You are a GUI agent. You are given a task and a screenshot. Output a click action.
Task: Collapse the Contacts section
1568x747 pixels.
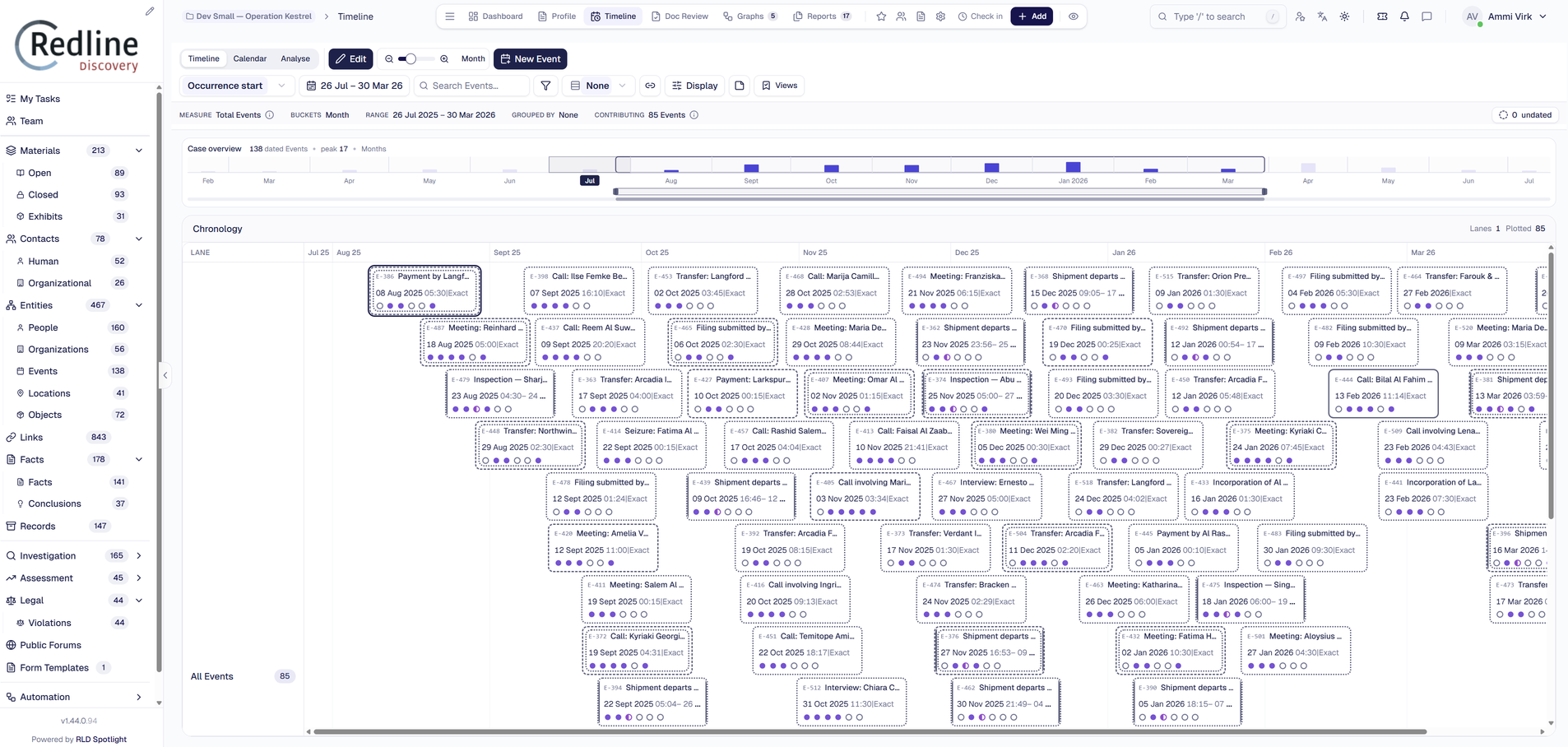click(x=139, y=239)
